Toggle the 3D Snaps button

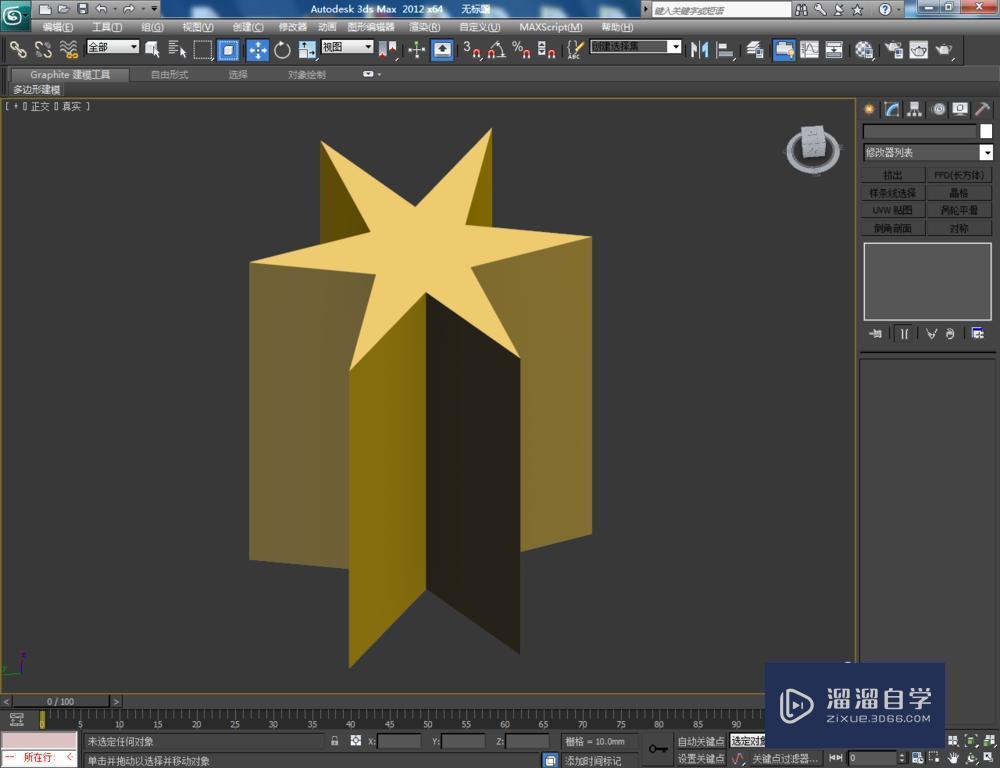[x=472, y=49]
